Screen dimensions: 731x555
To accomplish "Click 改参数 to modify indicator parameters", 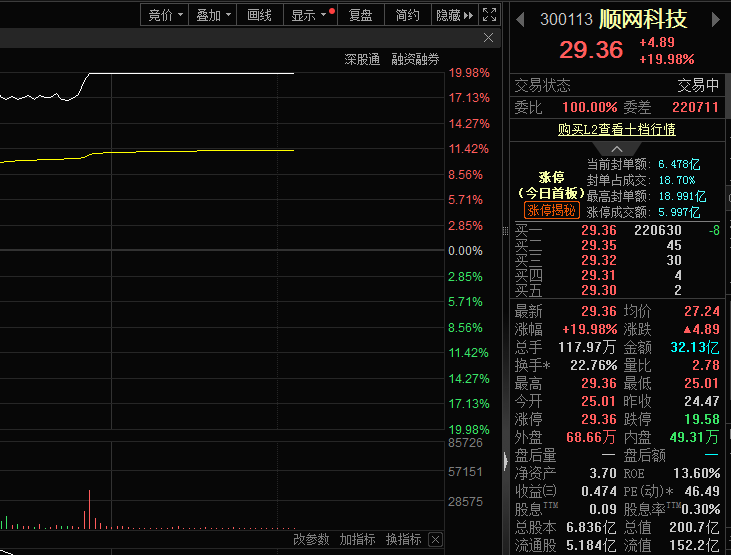I will point(311,540).
